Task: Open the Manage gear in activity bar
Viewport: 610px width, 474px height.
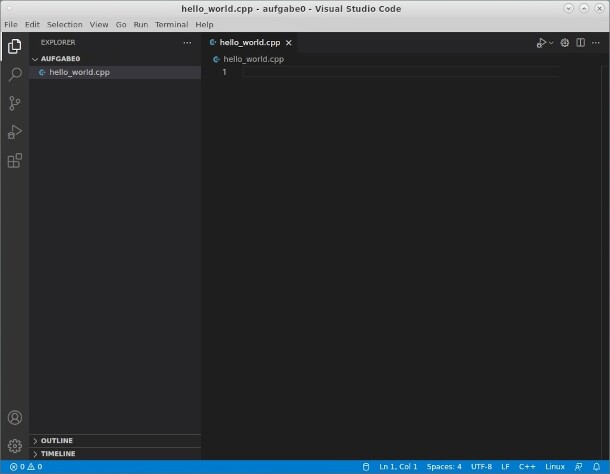Action: [x=14, y=446]
